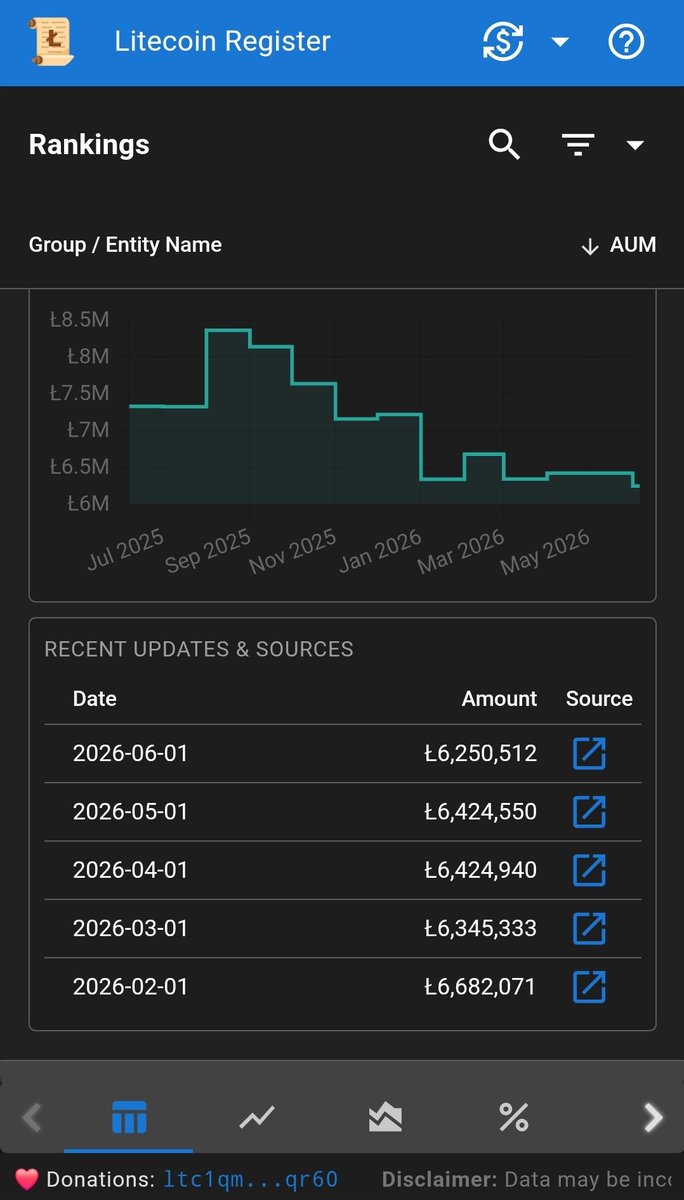Click the May 2026 axis label
This screenshot has height=1200, width=684.
click(545, 551)
